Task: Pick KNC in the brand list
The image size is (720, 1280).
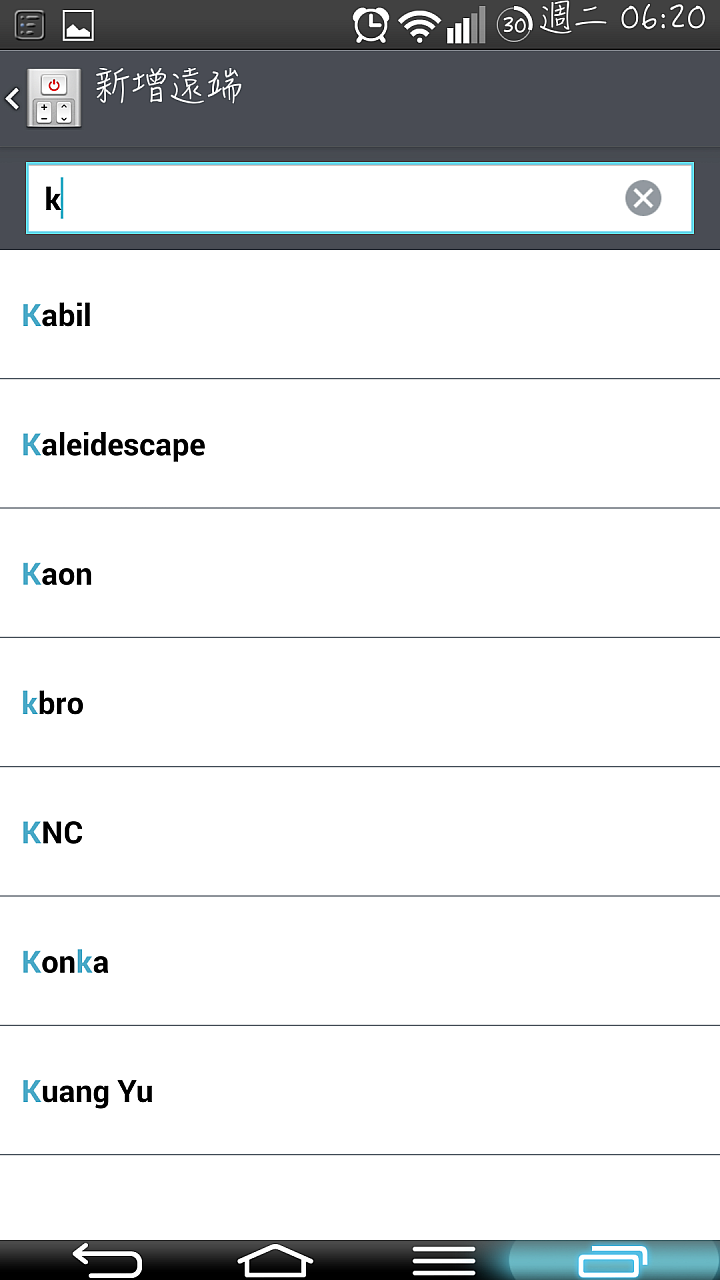Action: pyautogui.click(x=360, y=832)
